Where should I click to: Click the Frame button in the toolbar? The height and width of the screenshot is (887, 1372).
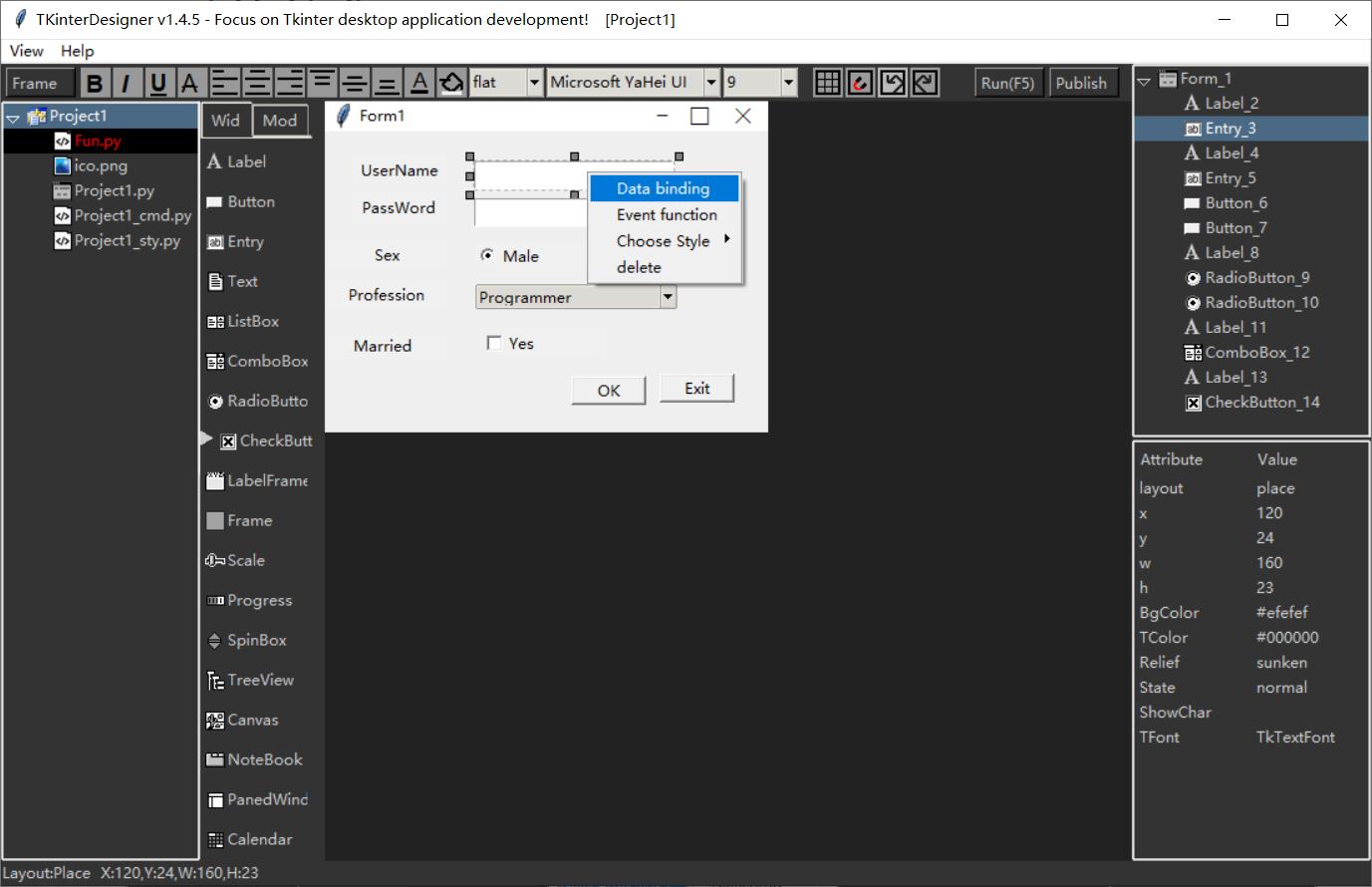(40, 83)
